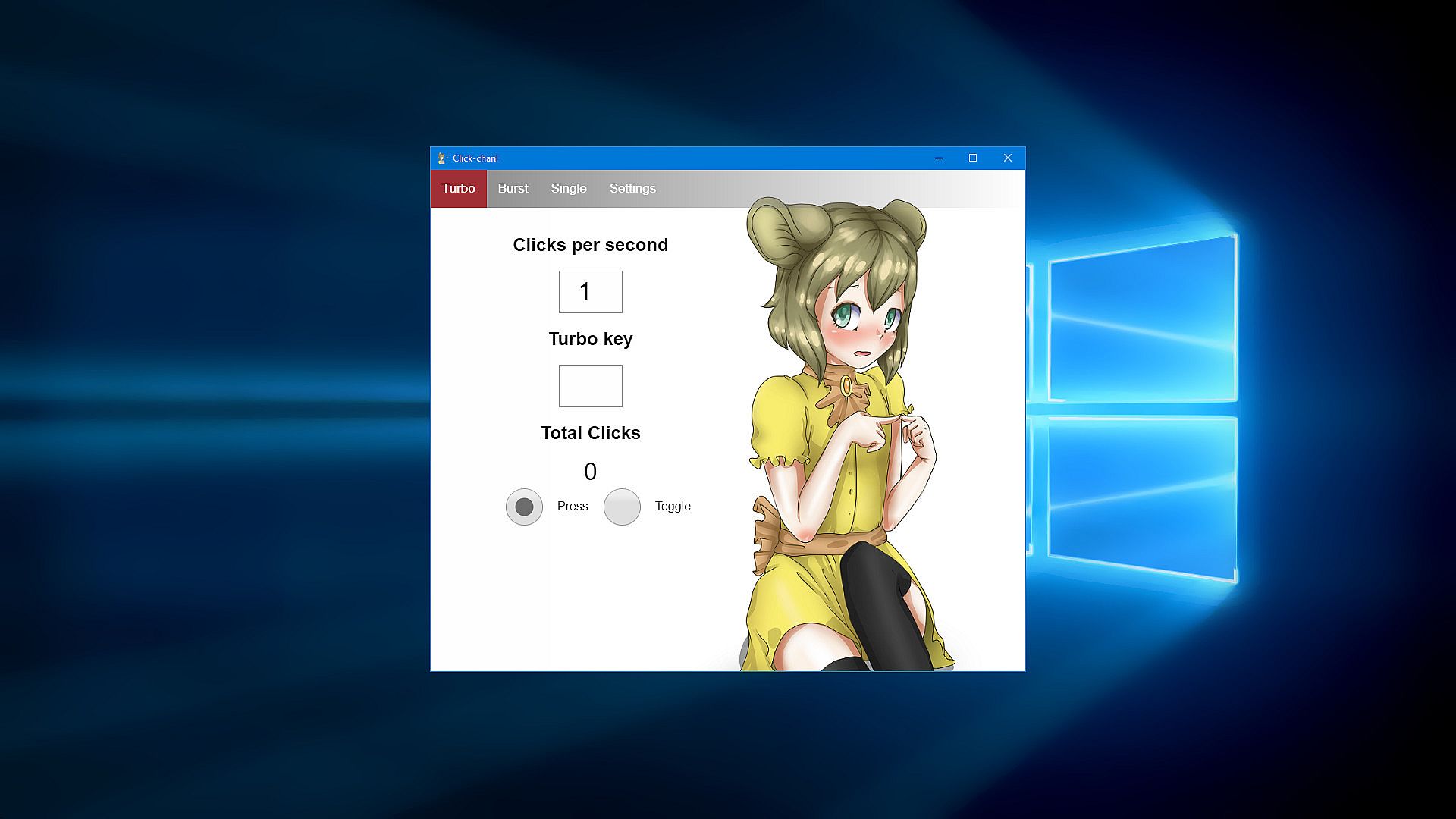Close the Click-chan window
This screenshot has height=819, width=1456.
[x=1008, y=158]
